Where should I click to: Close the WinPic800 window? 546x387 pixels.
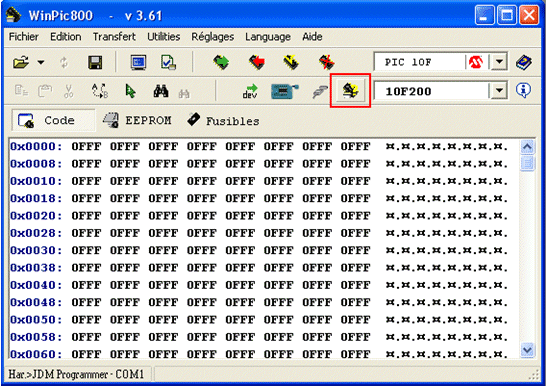point(529,16)
